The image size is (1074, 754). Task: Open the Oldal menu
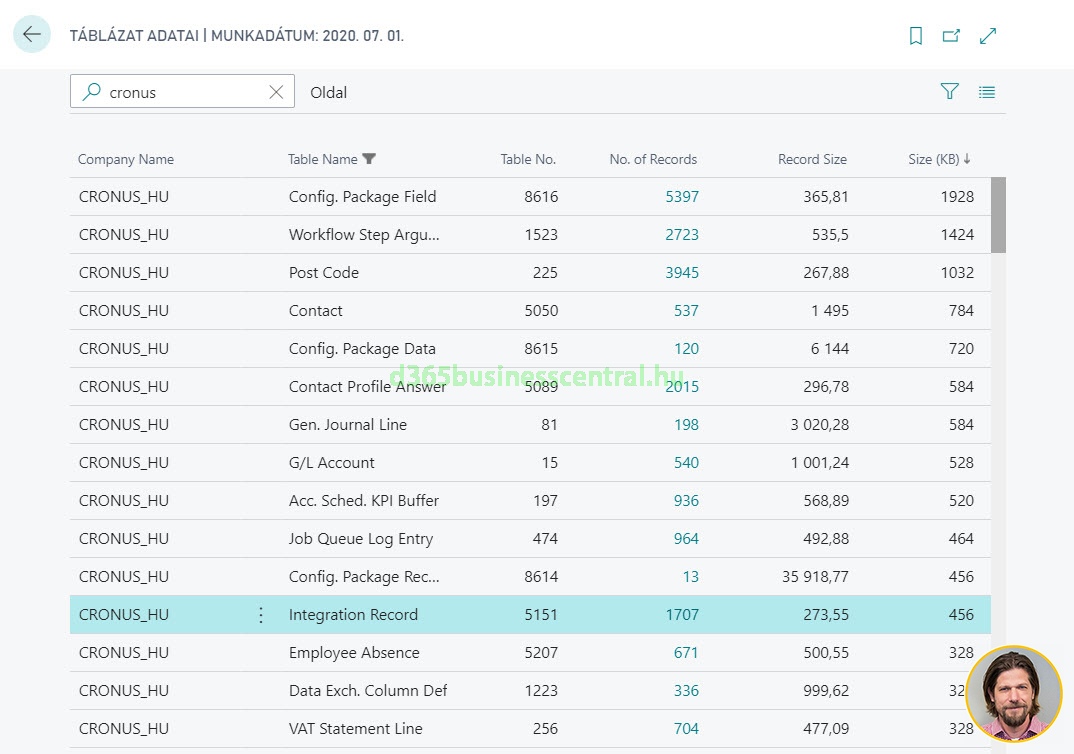(329, 92)
